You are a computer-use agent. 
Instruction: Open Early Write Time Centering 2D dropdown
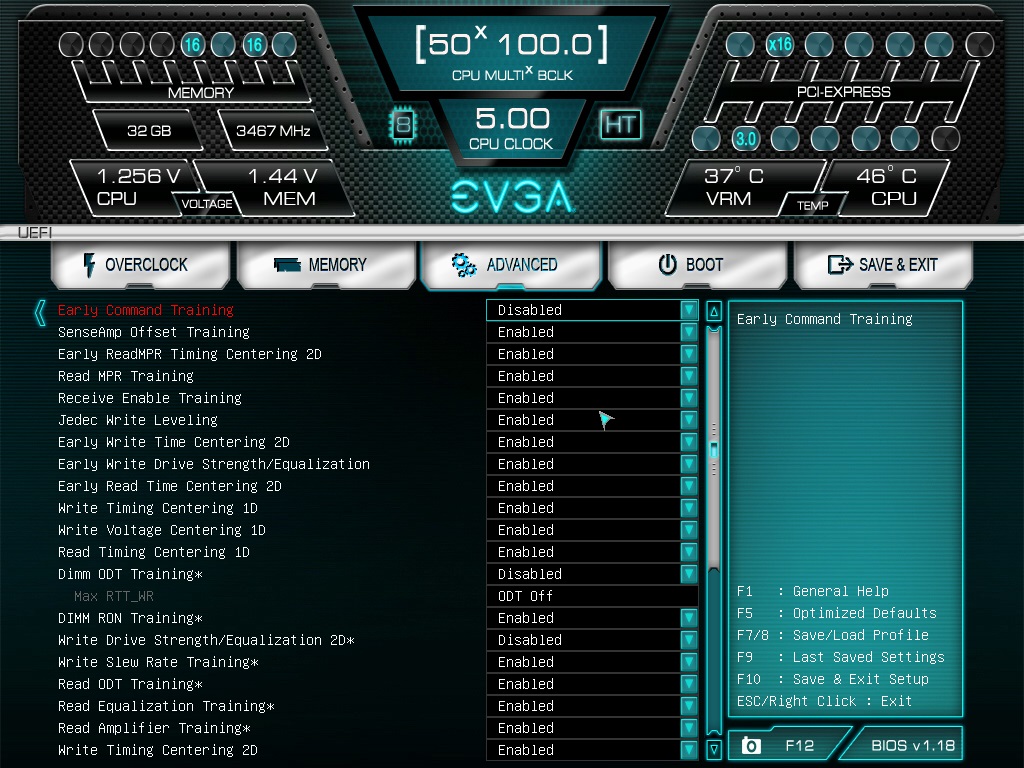[592, 442]
